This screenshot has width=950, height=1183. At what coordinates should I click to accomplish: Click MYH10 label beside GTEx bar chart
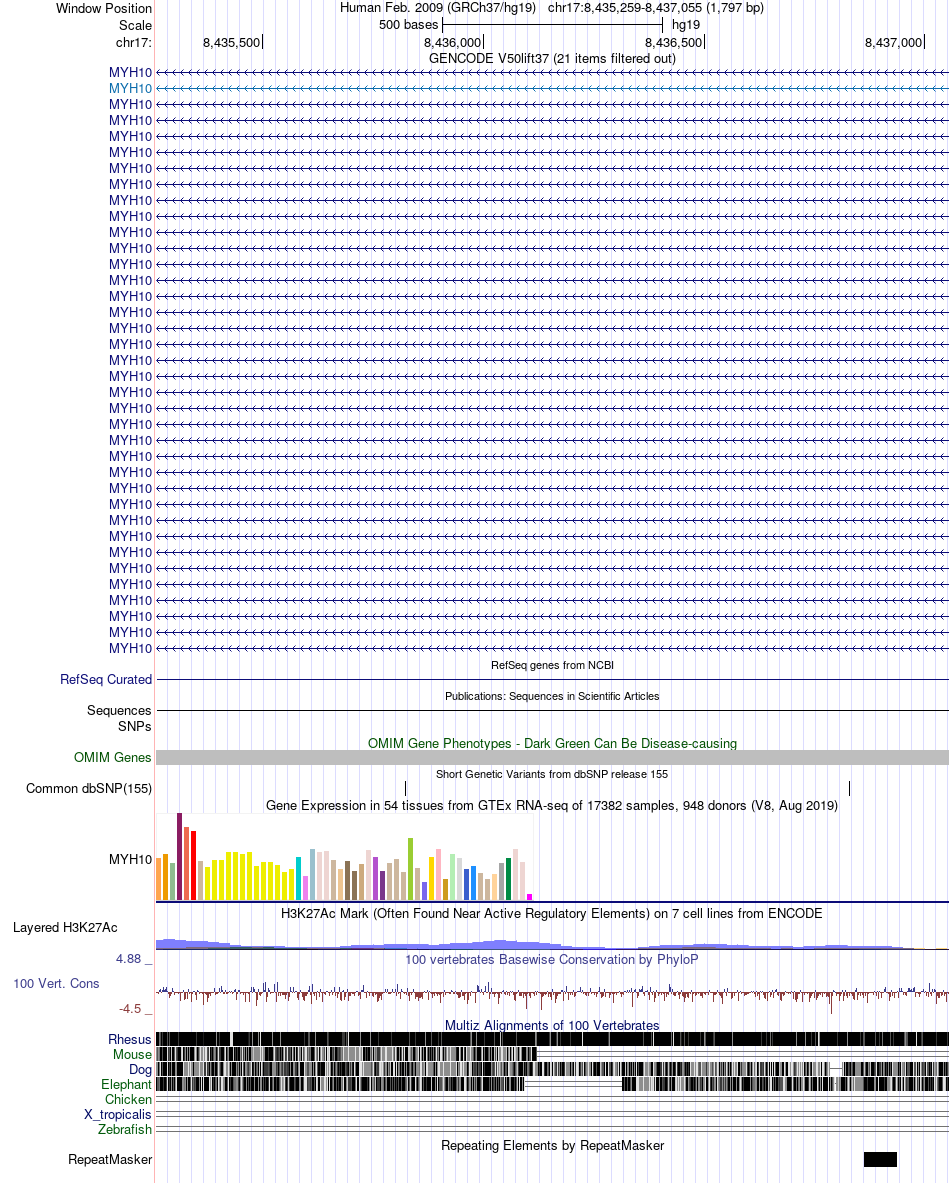pos(130,859)
